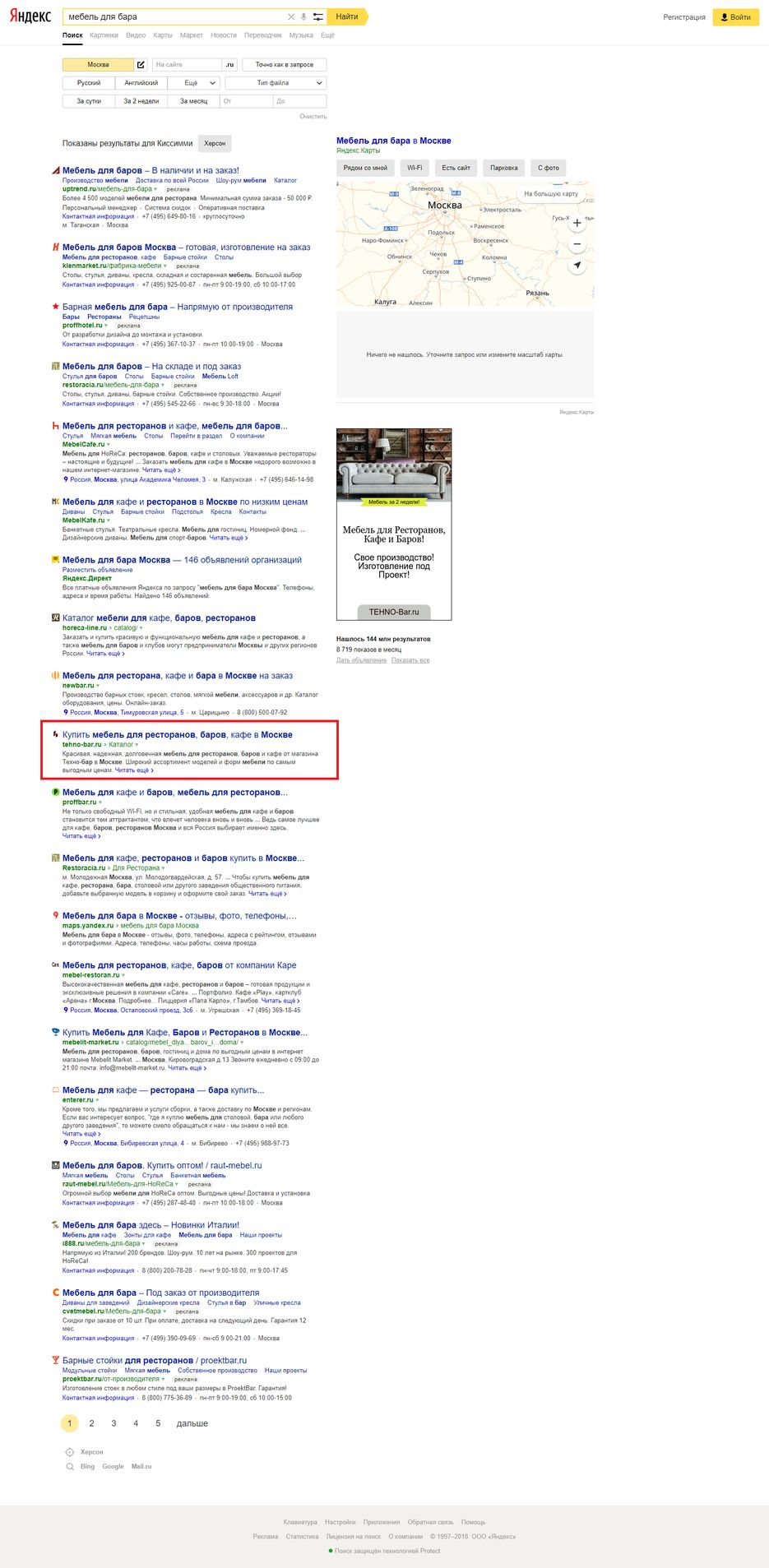This screenshot has height=1568, width=769.
Task: Edit region with the pencil icon beside Москва
Action: point(141,64)
